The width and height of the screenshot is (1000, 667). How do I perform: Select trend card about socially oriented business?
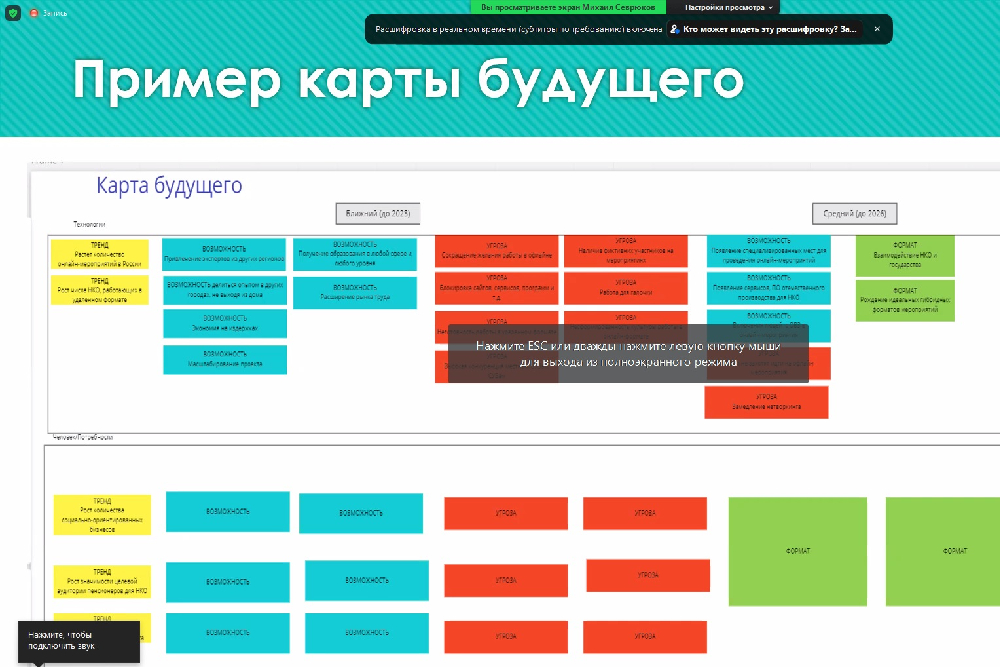tap(101, 514)
